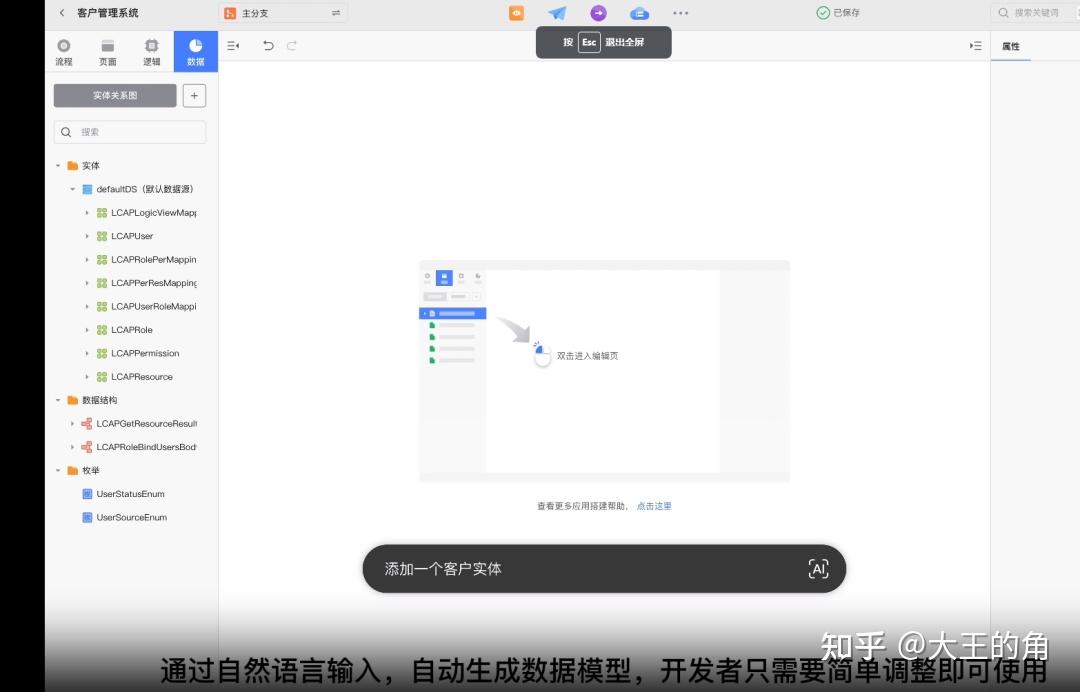Collapse the 实体 folder

tap(58, 166)
